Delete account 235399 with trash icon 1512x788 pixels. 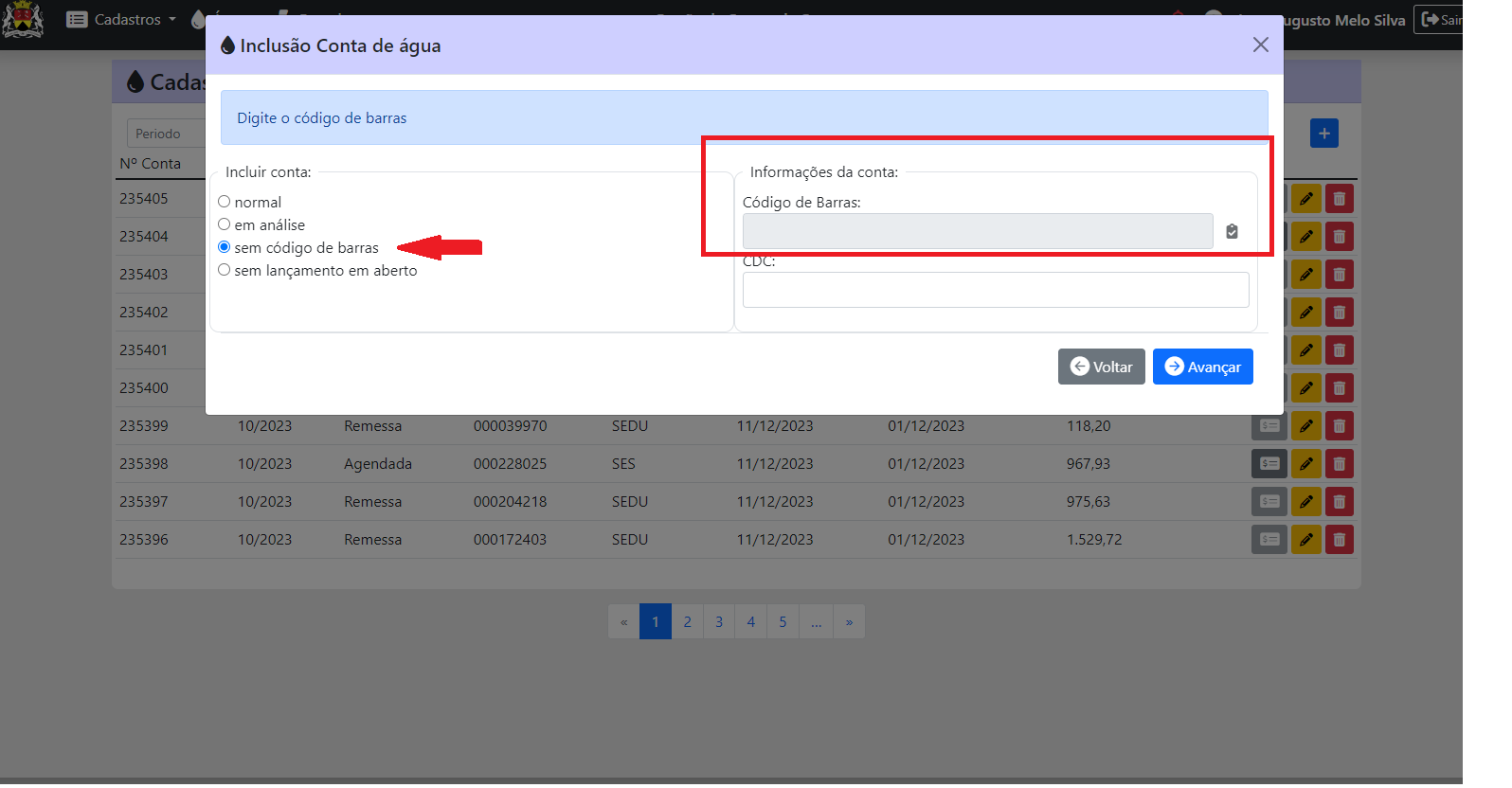pos(1340,426)
